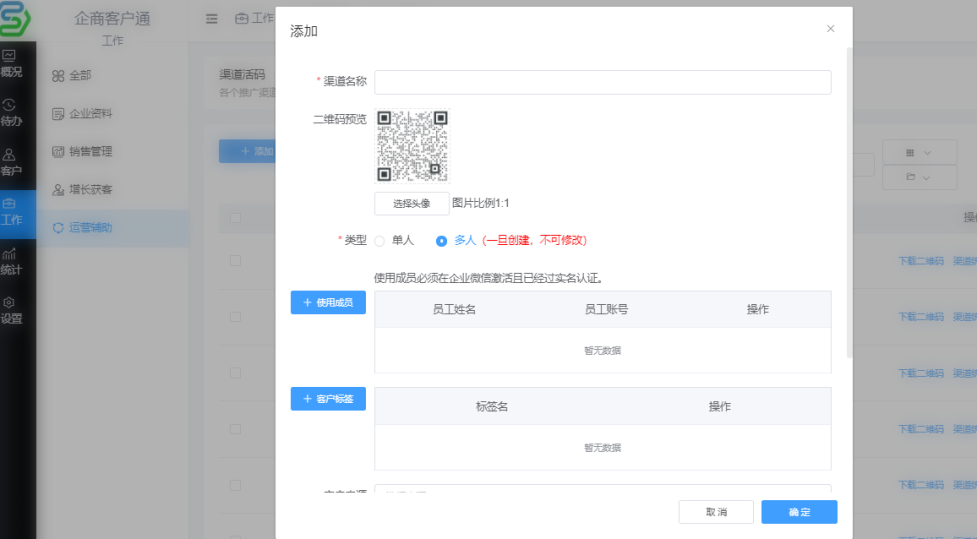Screen dimensions: 977x539
Task: Click 下载二维码 link in the first row
Action: [921, 261]
